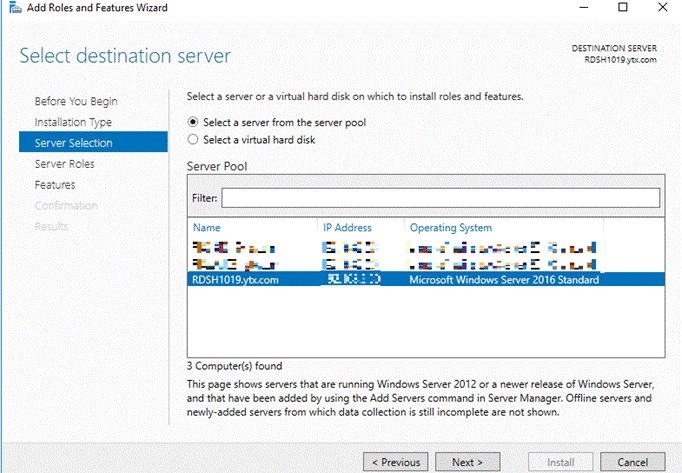This screenshot has width=682, height=473.
Task: Go to the Installation Type step
Action: [73, 122]
